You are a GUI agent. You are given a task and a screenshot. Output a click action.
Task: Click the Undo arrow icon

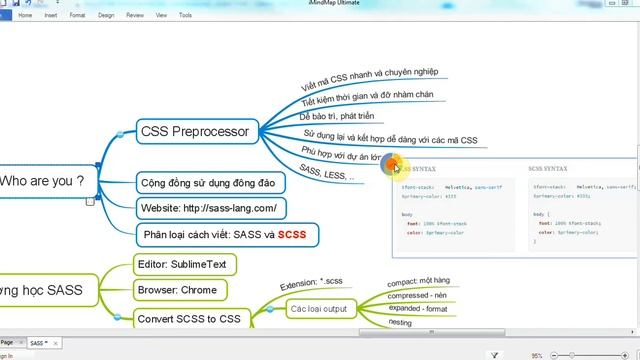coord(28,2)
